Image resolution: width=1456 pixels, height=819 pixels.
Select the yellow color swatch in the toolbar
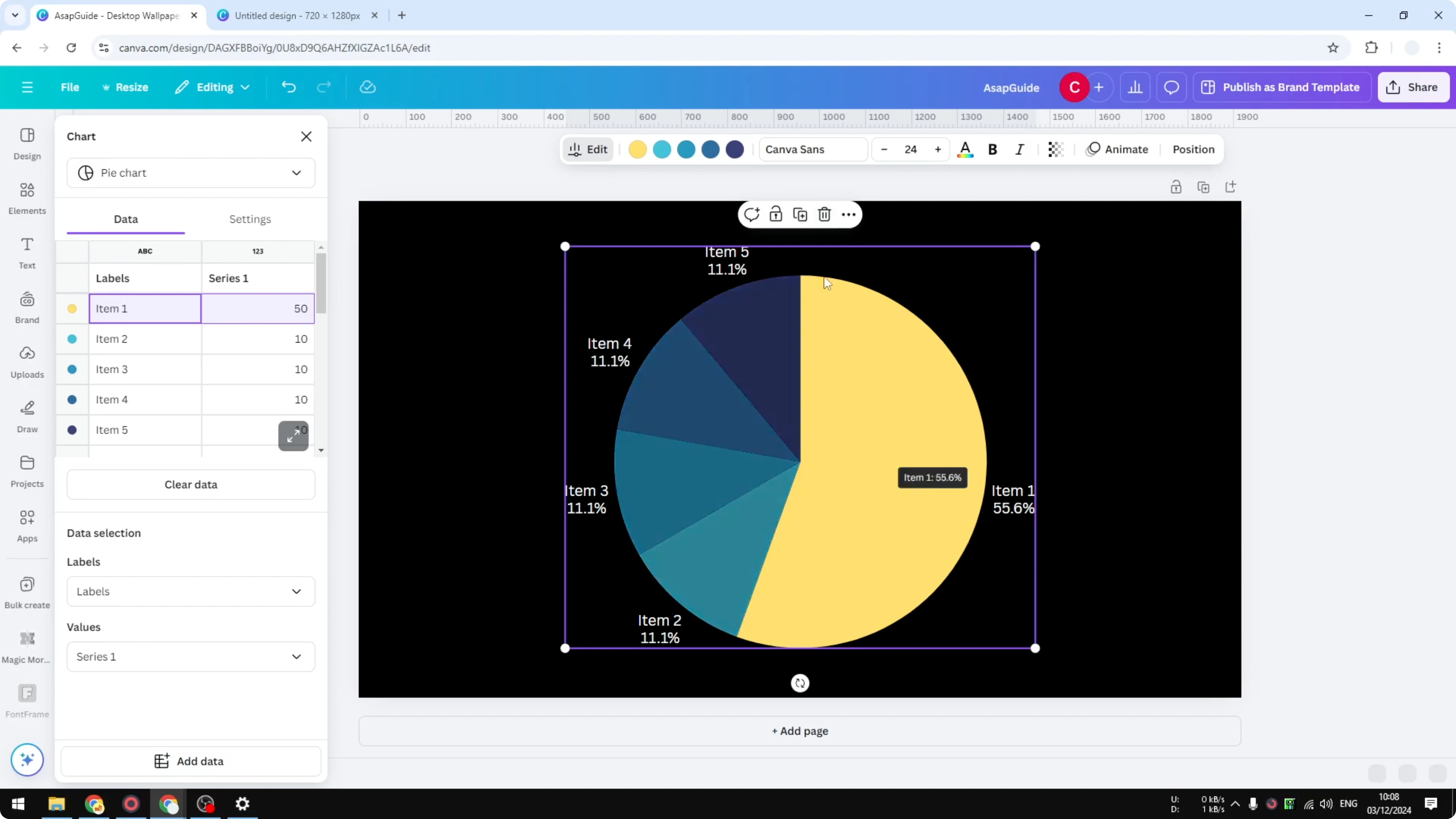(x=637, y=149)
